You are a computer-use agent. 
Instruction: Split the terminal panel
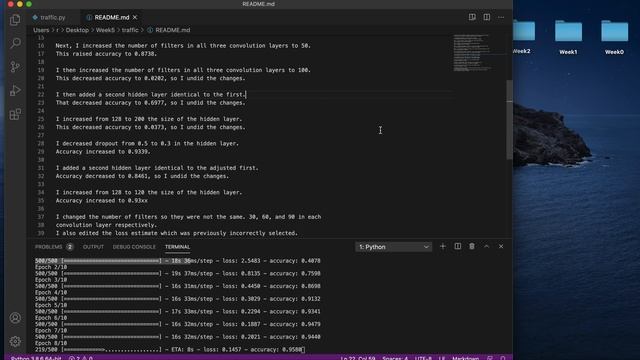(x=458, y=247)
